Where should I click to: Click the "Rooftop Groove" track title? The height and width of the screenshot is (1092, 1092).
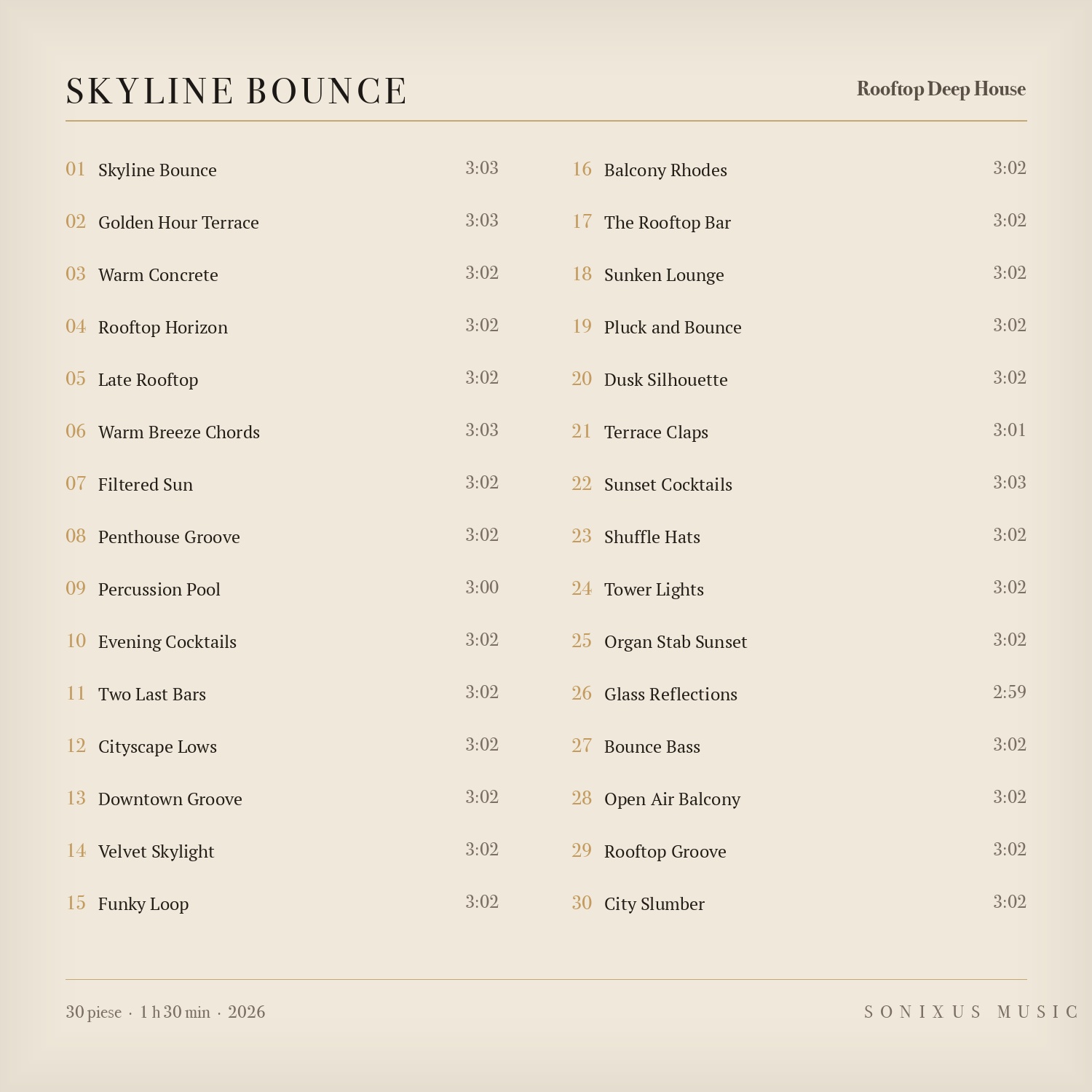pos(665,852)
